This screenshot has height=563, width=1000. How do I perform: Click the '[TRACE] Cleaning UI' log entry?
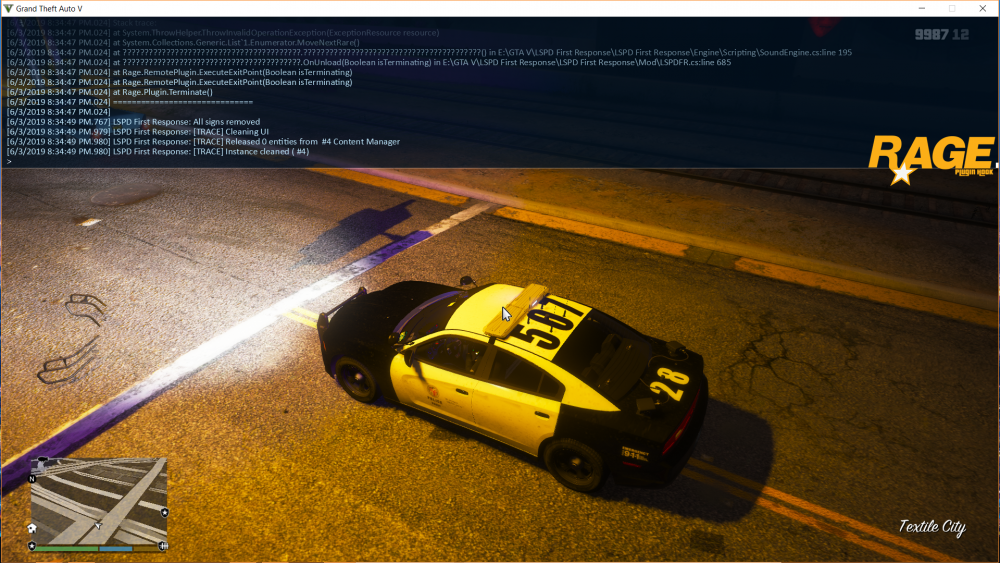[x=138, y=132]
